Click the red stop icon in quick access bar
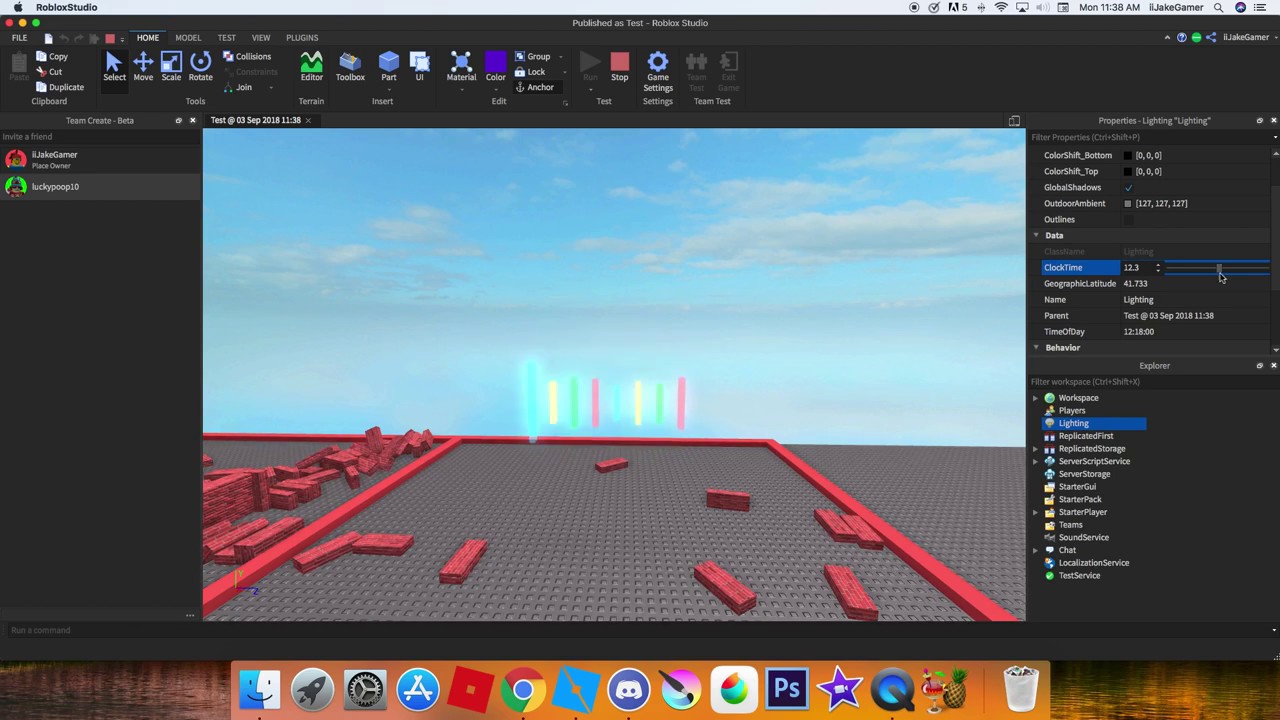This screenshot has width=1280, height=720. [110, 38]
